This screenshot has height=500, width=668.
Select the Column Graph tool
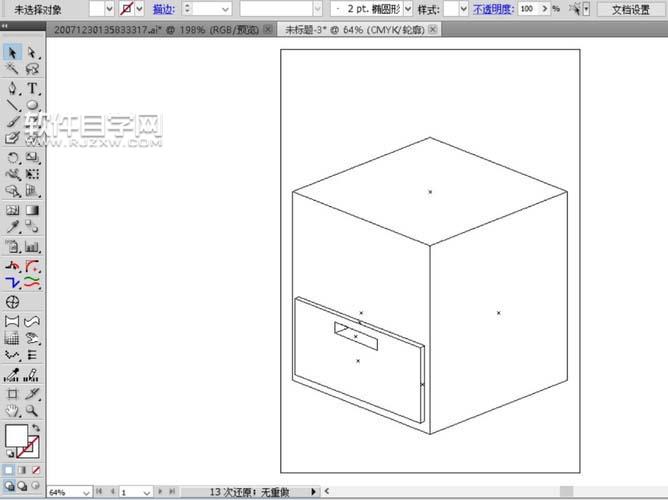[x=32, y=247]
